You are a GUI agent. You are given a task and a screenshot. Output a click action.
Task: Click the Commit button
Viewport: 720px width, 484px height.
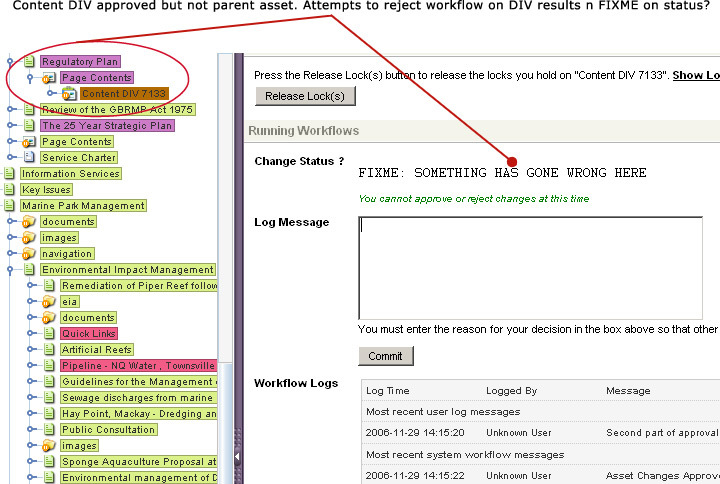(x=385, y=356)
